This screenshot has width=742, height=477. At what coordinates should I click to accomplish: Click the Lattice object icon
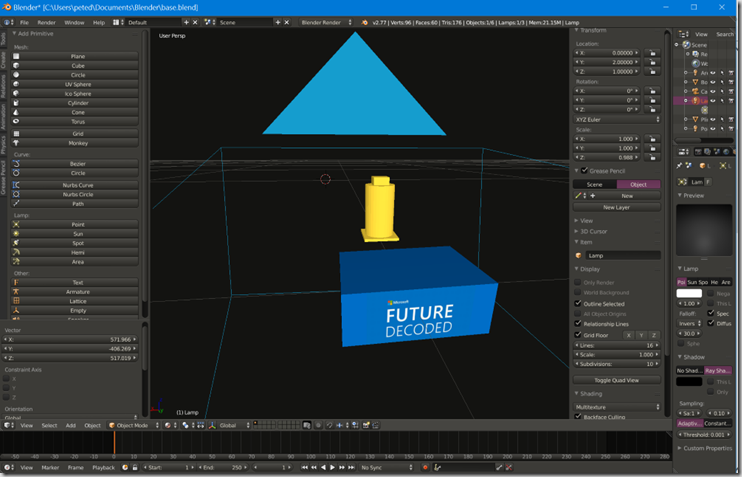[x=16, y=301]
